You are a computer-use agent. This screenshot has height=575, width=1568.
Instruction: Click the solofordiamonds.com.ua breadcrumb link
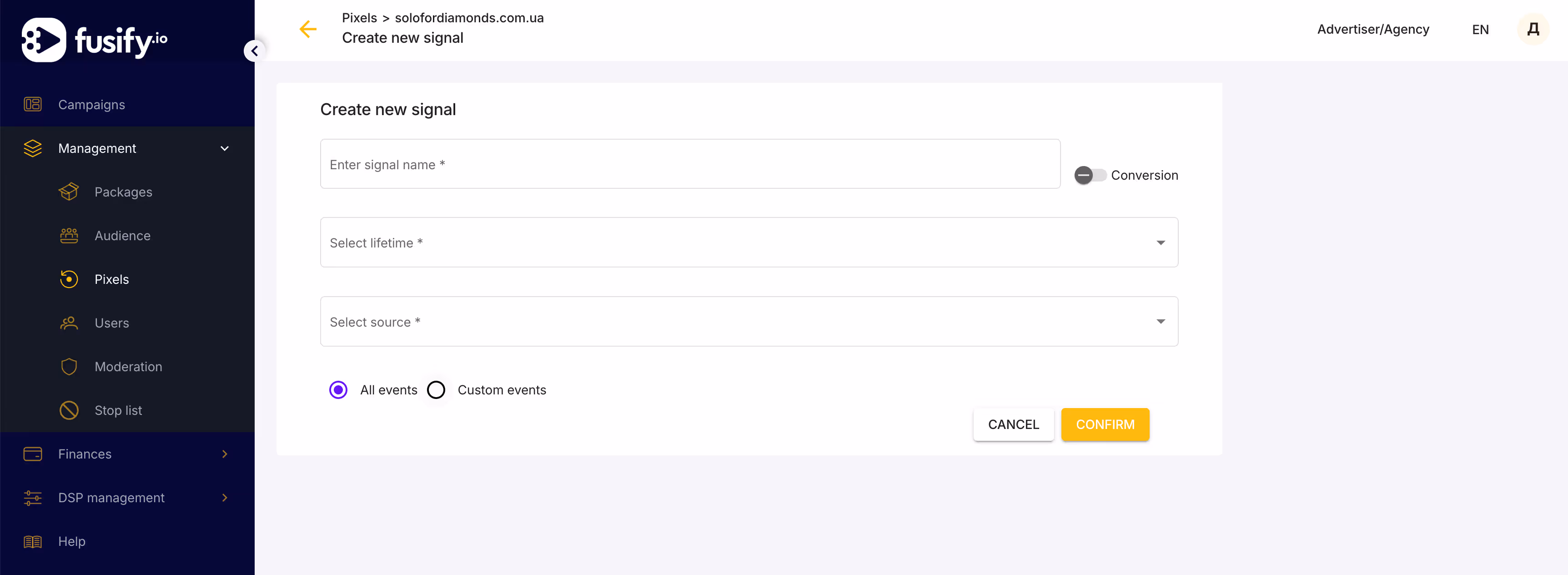(469, 18)
